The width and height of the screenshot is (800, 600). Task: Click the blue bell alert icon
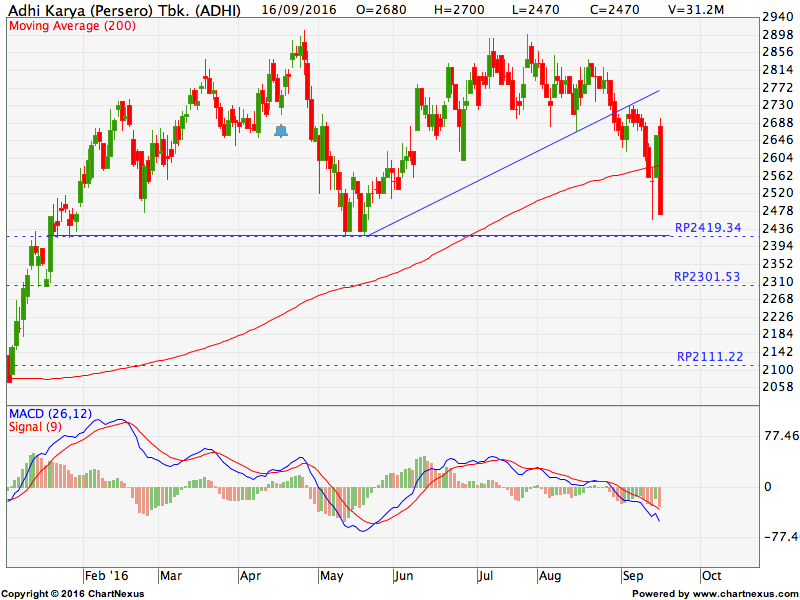click(x=280, y=131)
